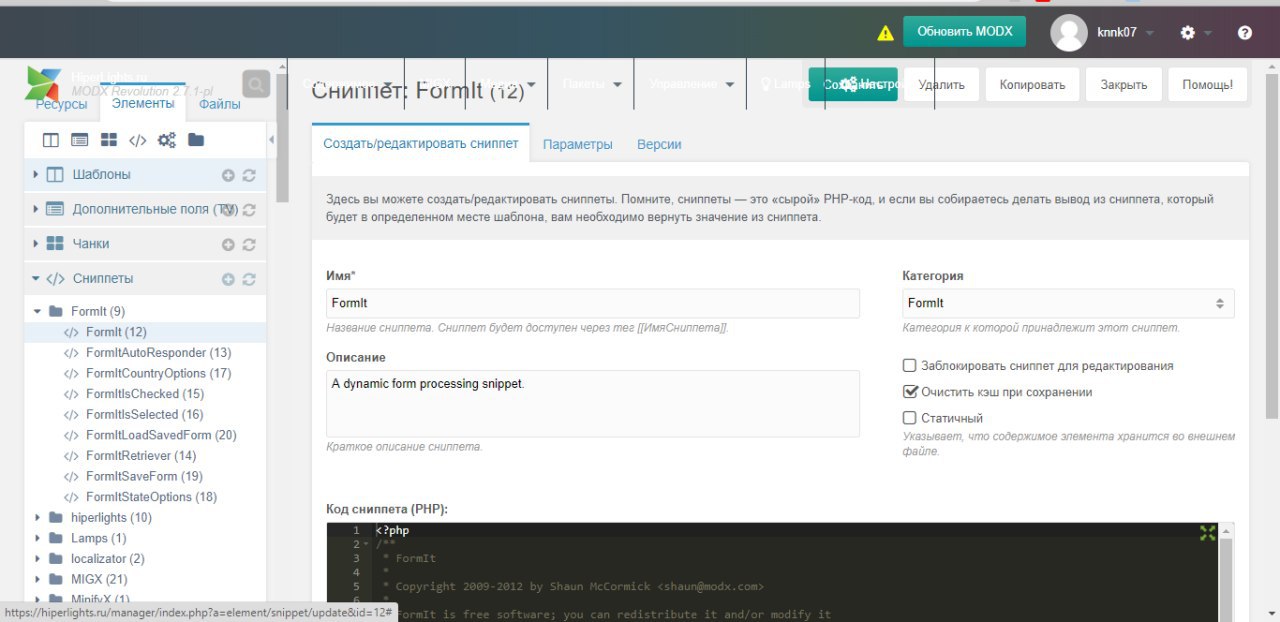
Task: Refresh the Шаблоны section
Action: (x=249, y=175)
